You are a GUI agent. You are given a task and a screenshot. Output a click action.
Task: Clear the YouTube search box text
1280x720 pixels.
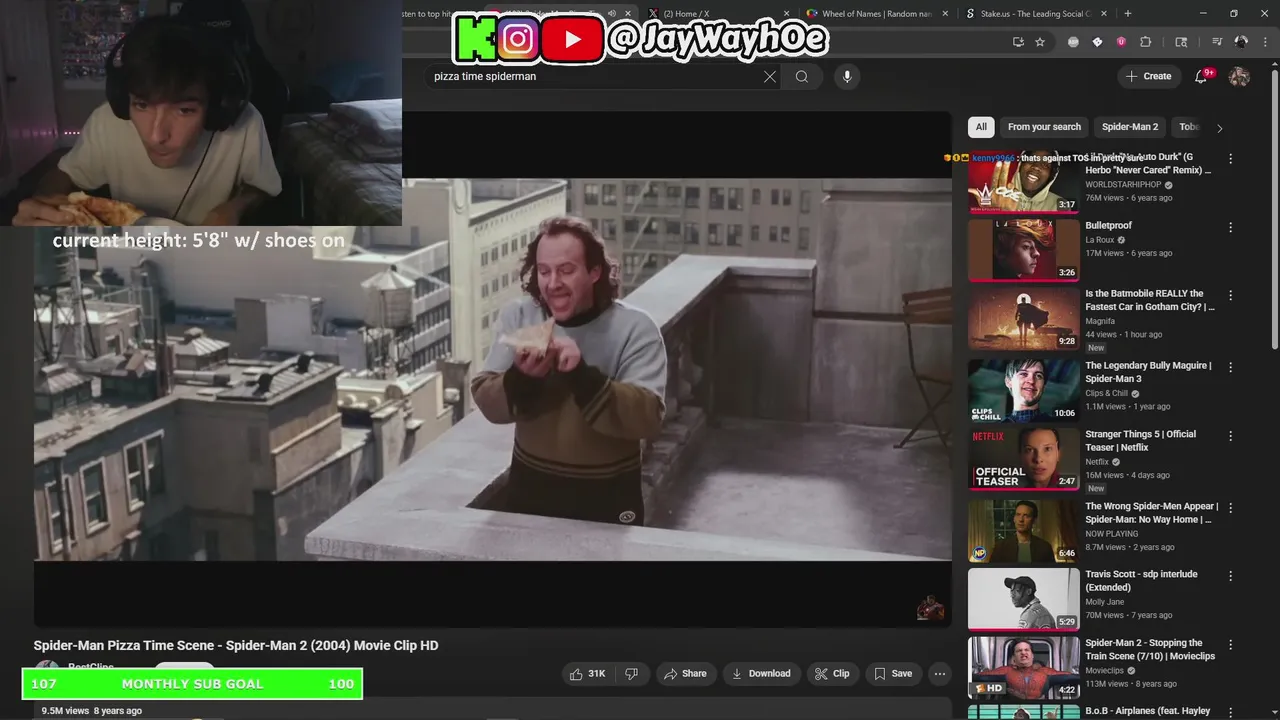tap(769, 77)
